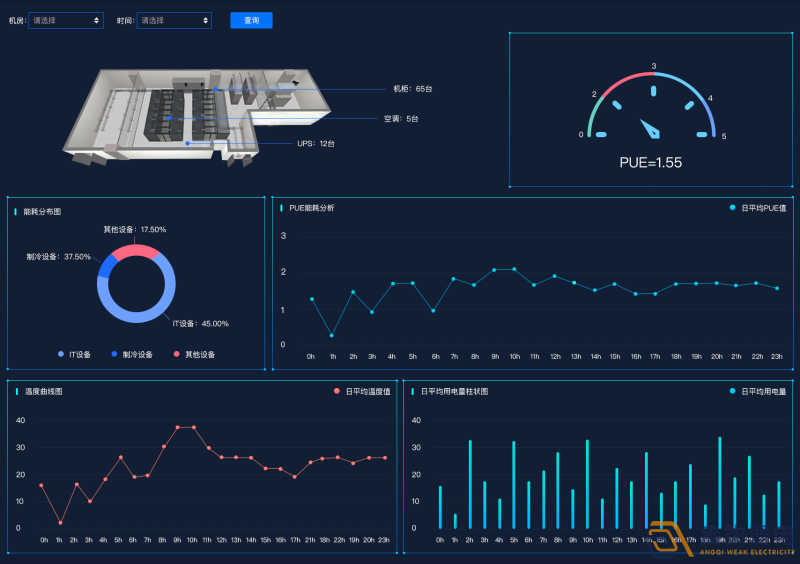
Task: Open the 机房 room selection dropdown
Action: (66, 20)
